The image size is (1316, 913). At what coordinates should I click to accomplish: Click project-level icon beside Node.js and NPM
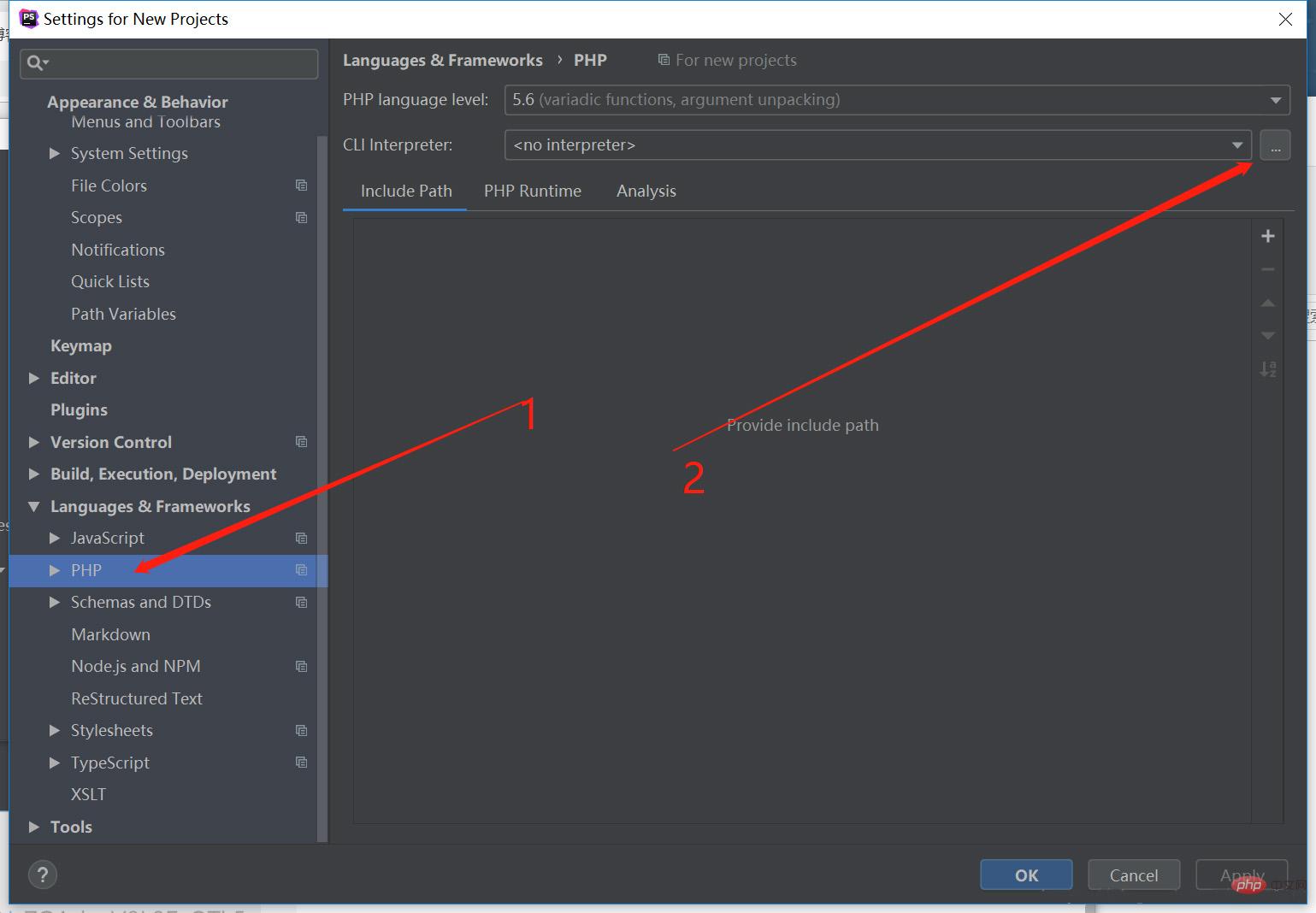(x=301, y=667)
